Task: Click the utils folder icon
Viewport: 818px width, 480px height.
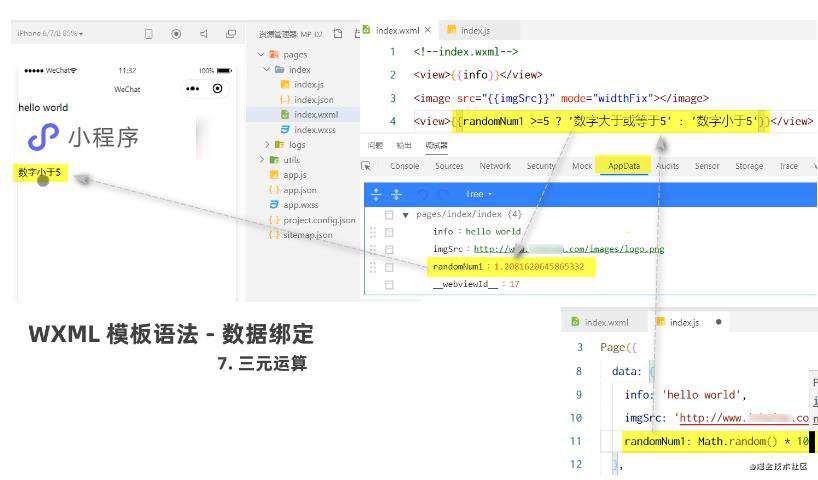Action: [x=274, y=160]
